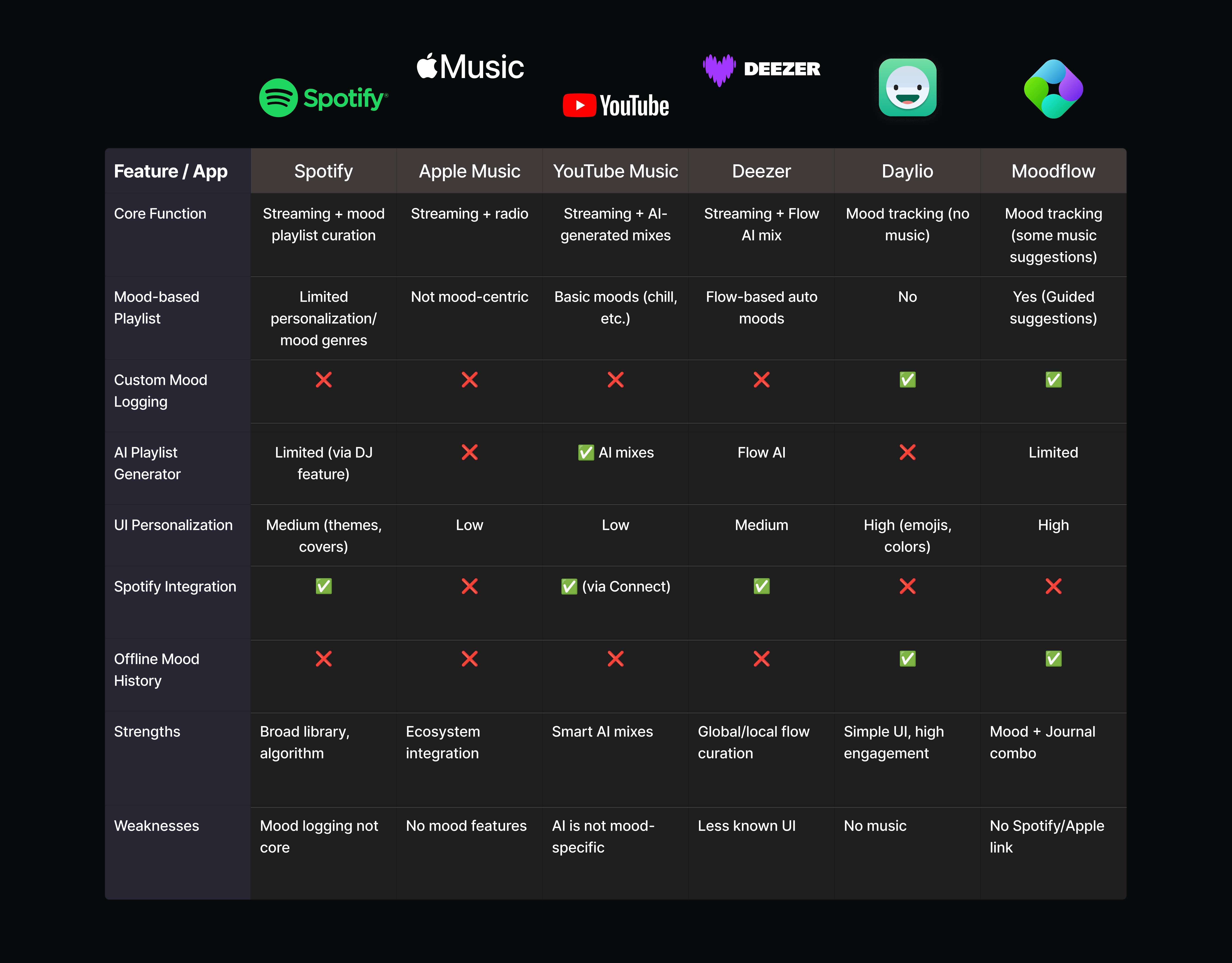Click the Deezer logo
The image size is (1232, 963).
click(x=762, y=70)
